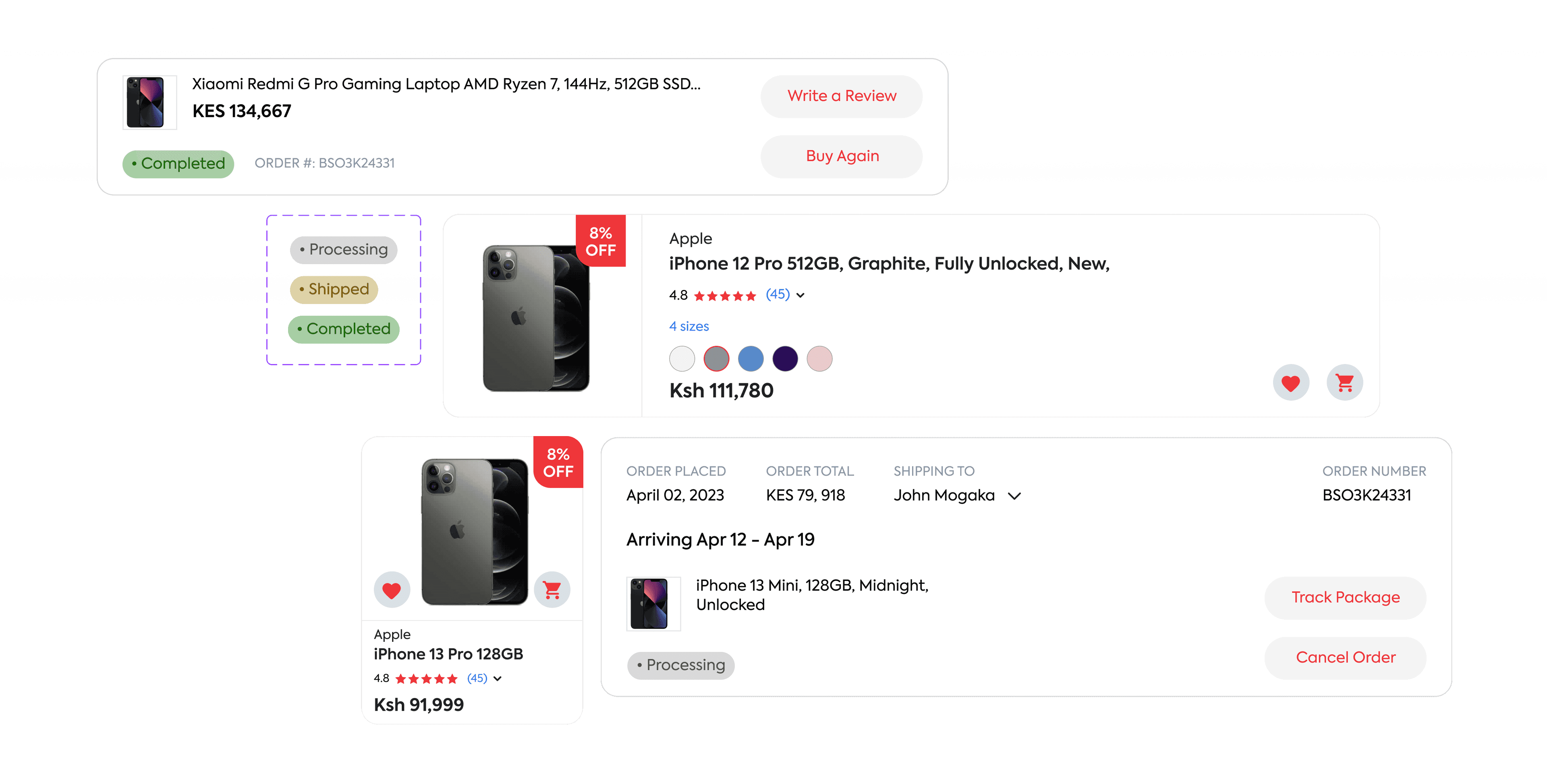Expand ratings chevron on iPhone 13 Pro

498,679
